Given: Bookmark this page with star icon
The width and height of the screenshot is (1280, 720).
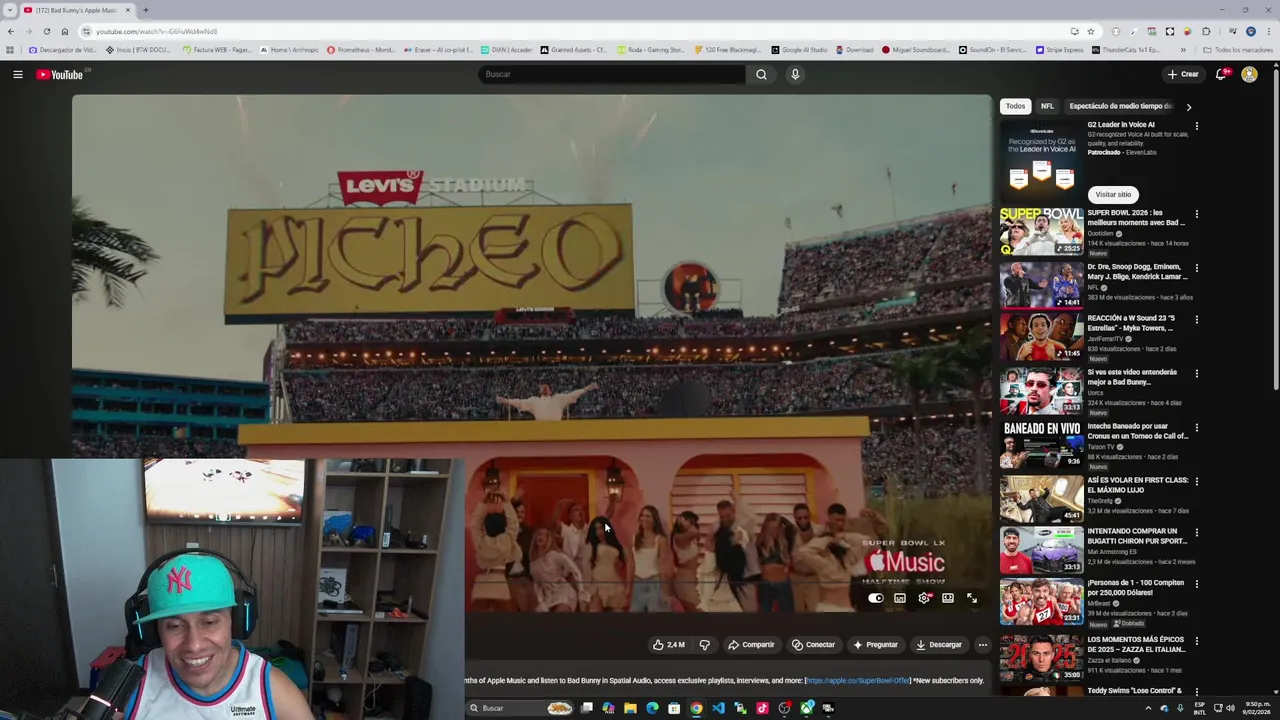Looking at the screenshot, I should [x=1091, y=31].
